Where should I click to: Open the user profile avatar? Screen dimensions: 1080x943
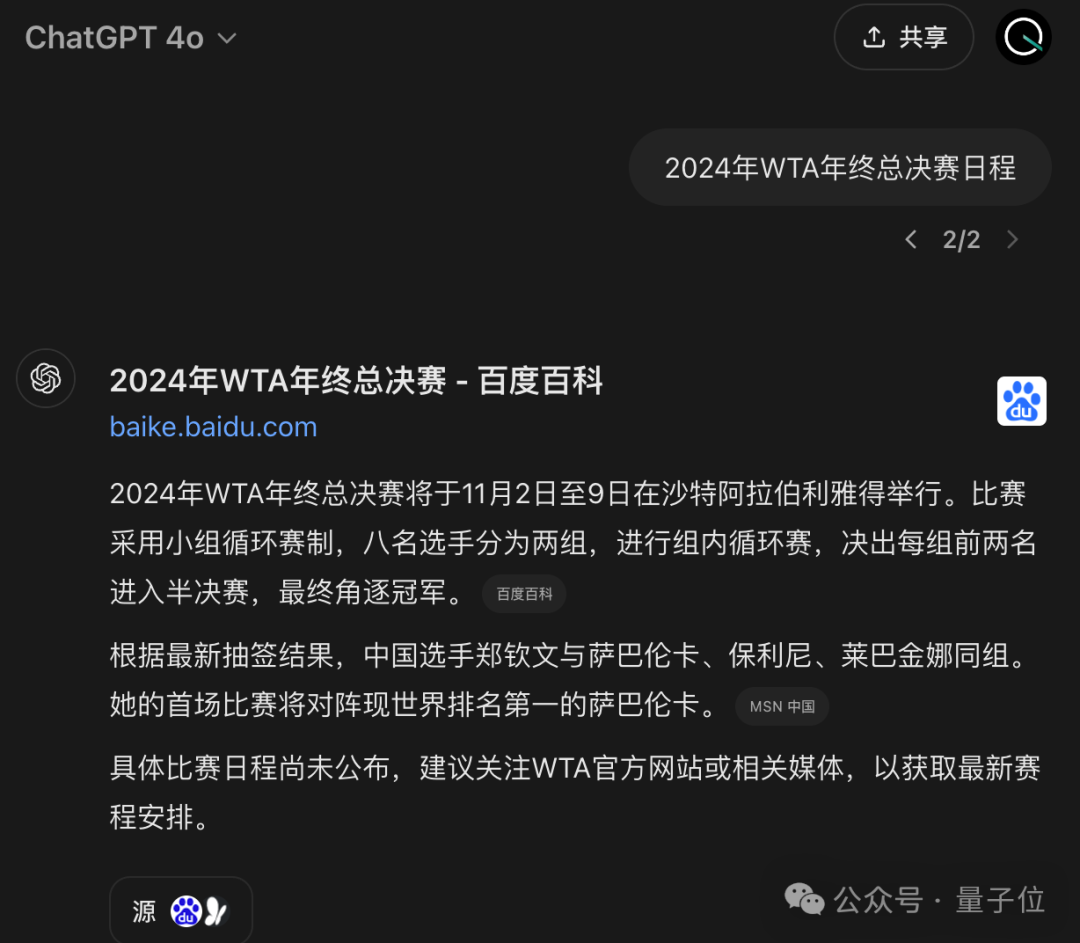1023,37
